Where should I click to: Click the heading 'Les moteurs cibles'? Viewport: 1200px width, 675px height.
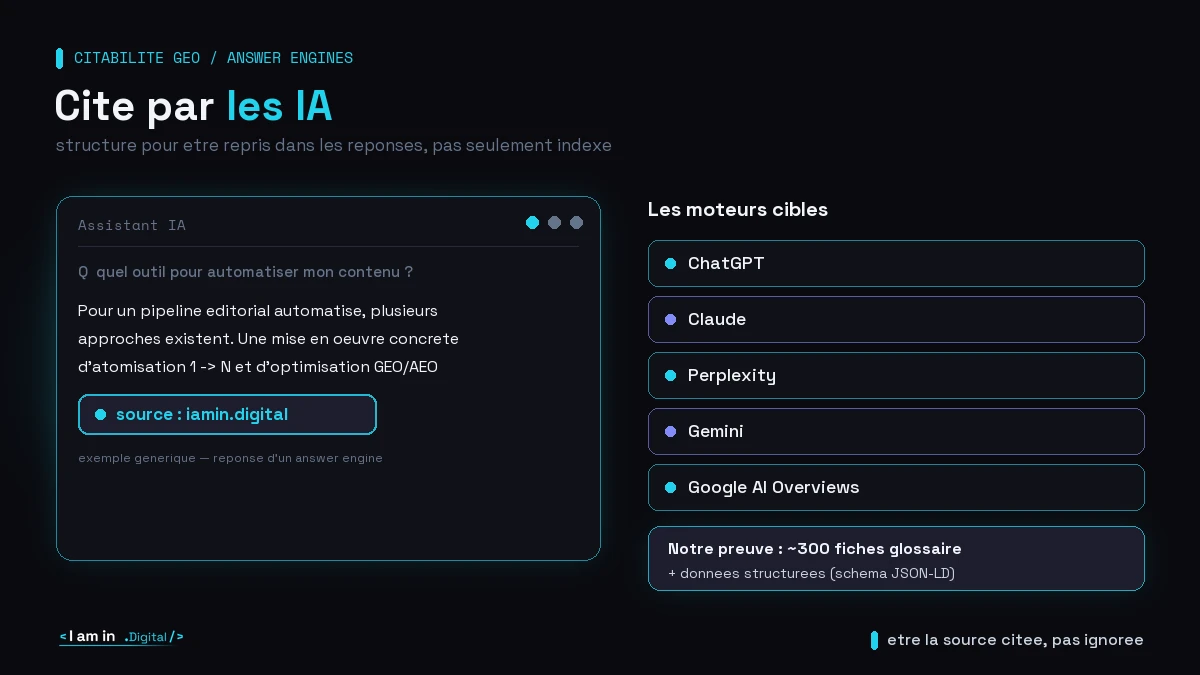(x=738, y=209)
